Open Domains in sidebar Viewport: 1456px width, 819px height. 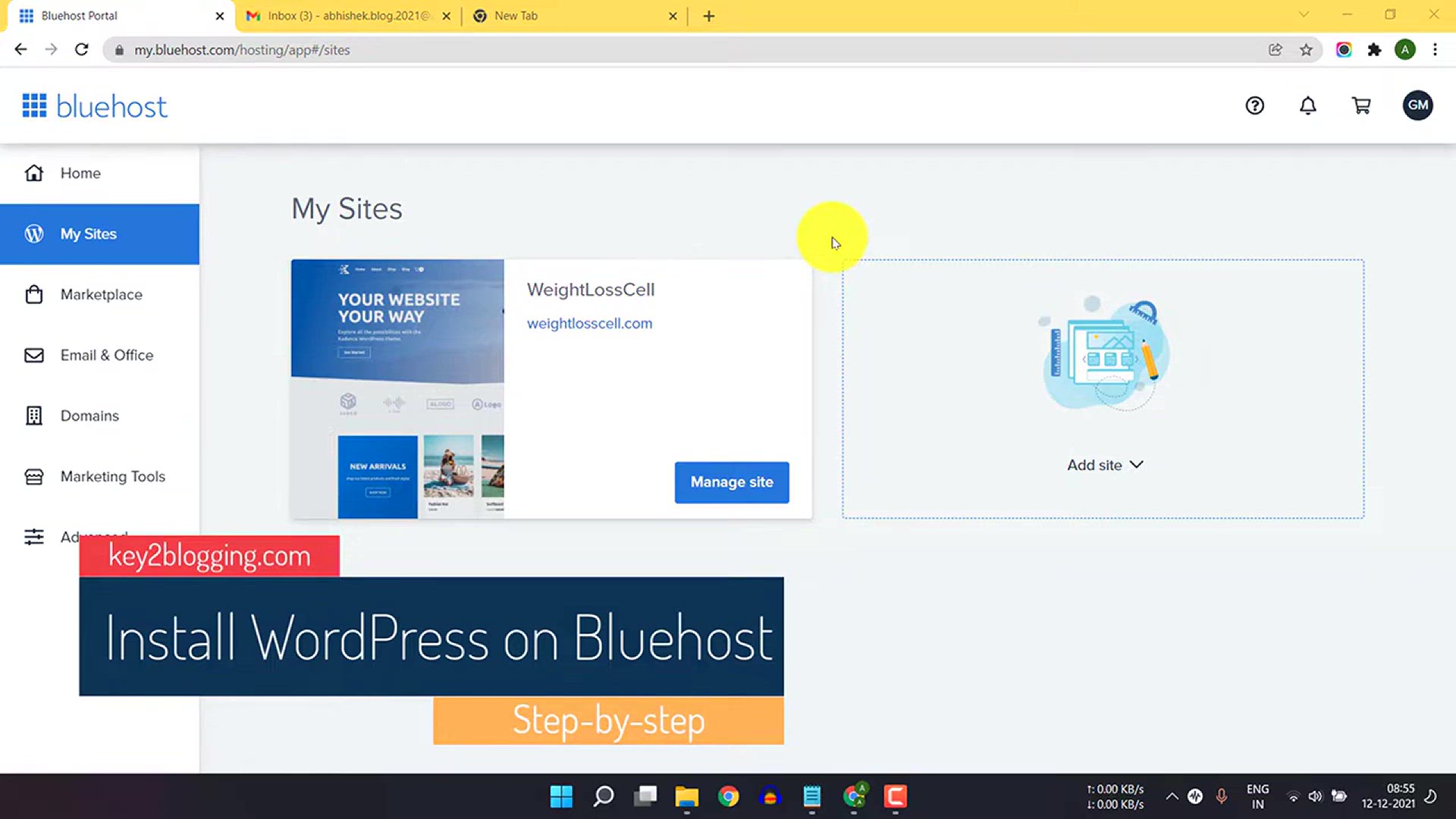[99, 416]
